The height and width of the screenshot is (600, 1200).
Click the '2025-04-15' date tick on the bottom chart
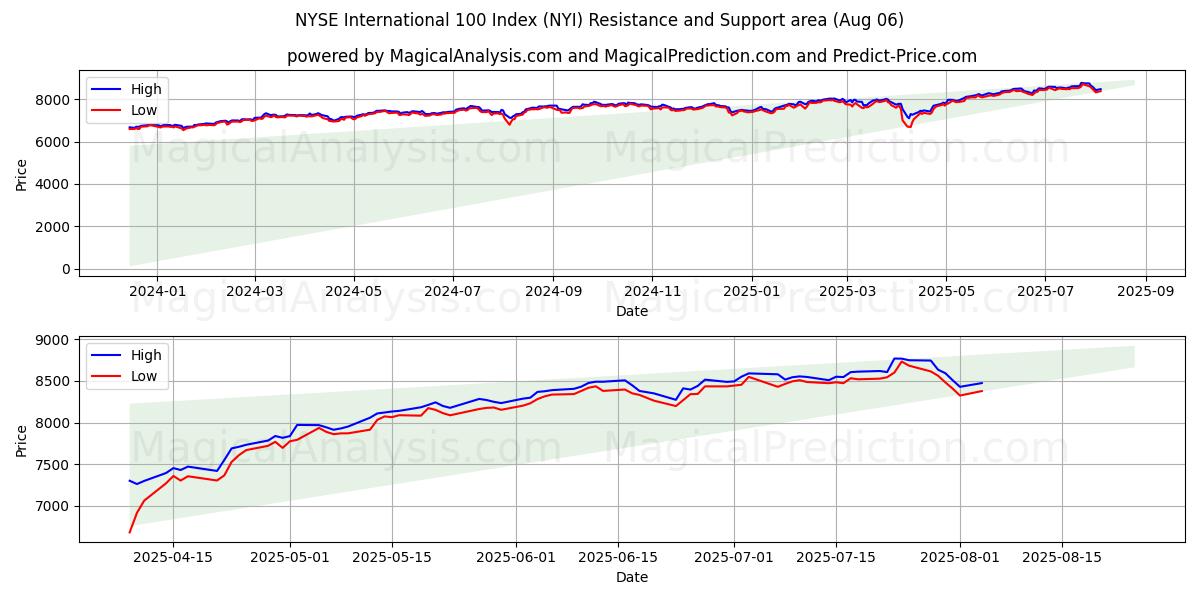[x=173, y=557]
